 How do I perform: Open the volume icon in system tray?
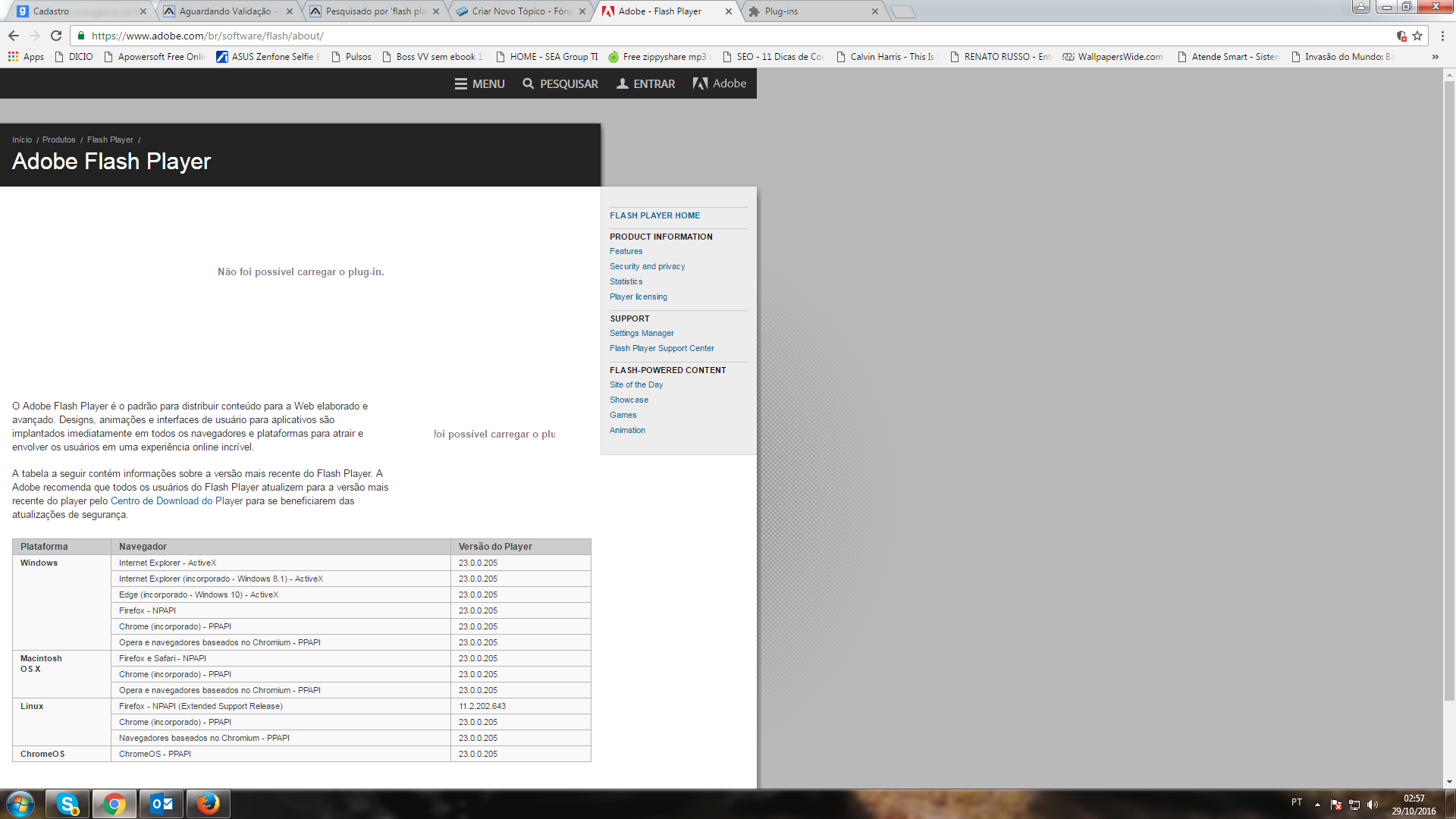(x=1373, y=805)
